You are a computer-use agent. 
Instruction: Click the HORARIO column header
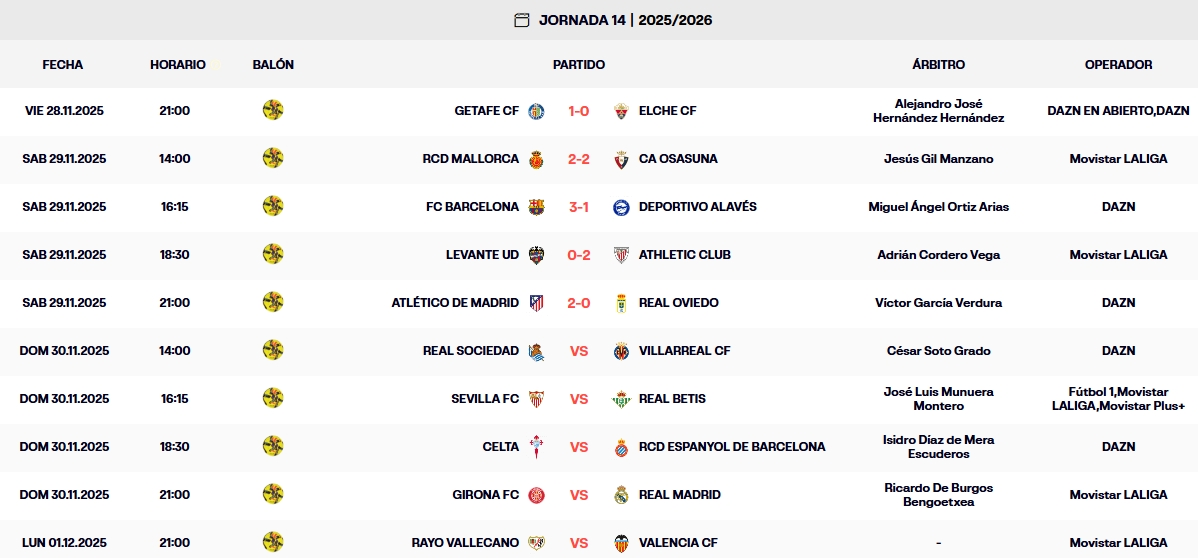[x=178, y=65]
